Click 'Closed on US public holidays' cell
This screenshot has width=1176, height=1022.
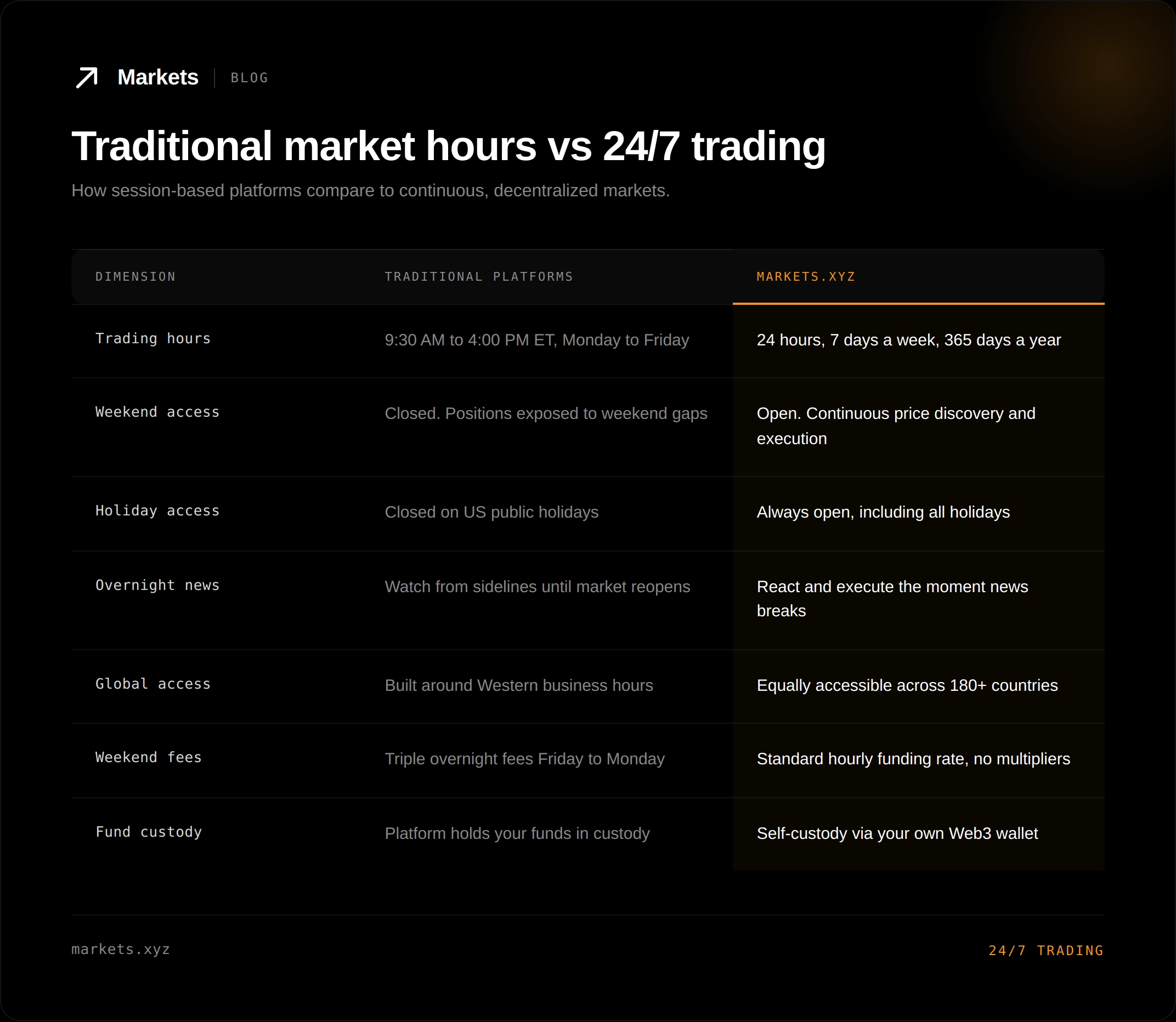pyautogui.click(x=491, y=512)
